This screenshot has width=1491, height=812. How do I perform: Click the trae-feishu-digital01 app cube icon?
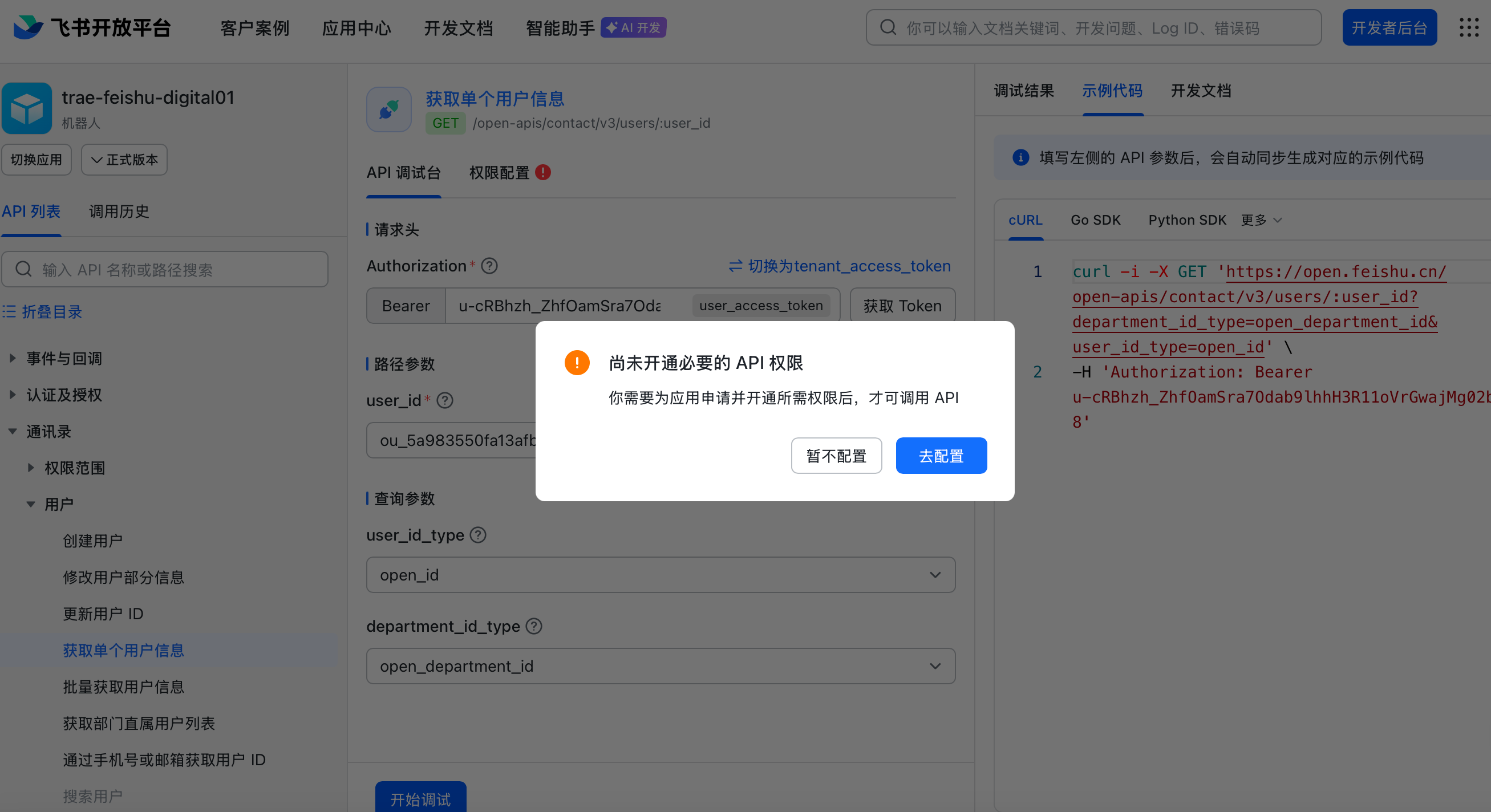tap(27, 108)
